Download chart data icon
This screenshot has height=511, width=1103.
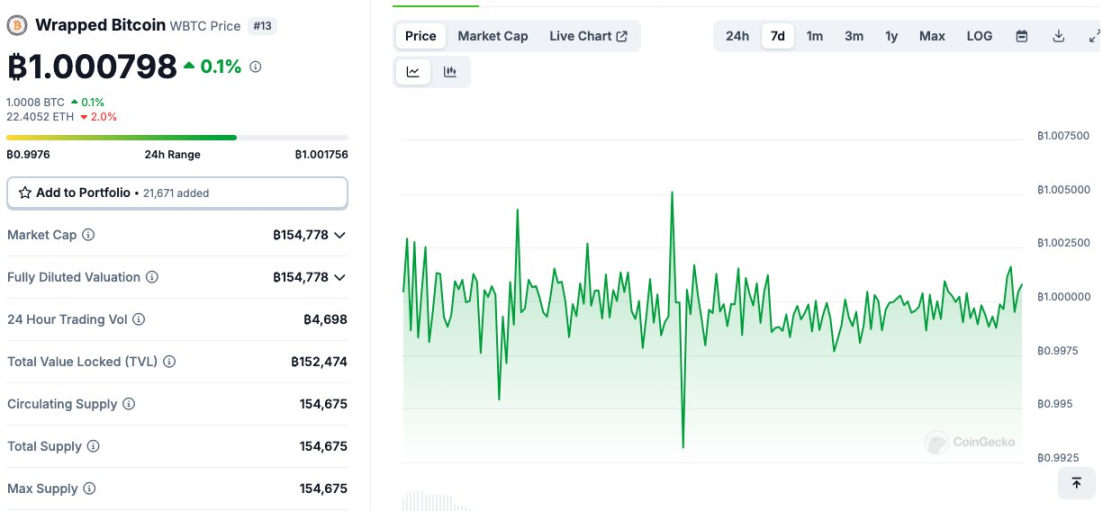[1058, 36]
